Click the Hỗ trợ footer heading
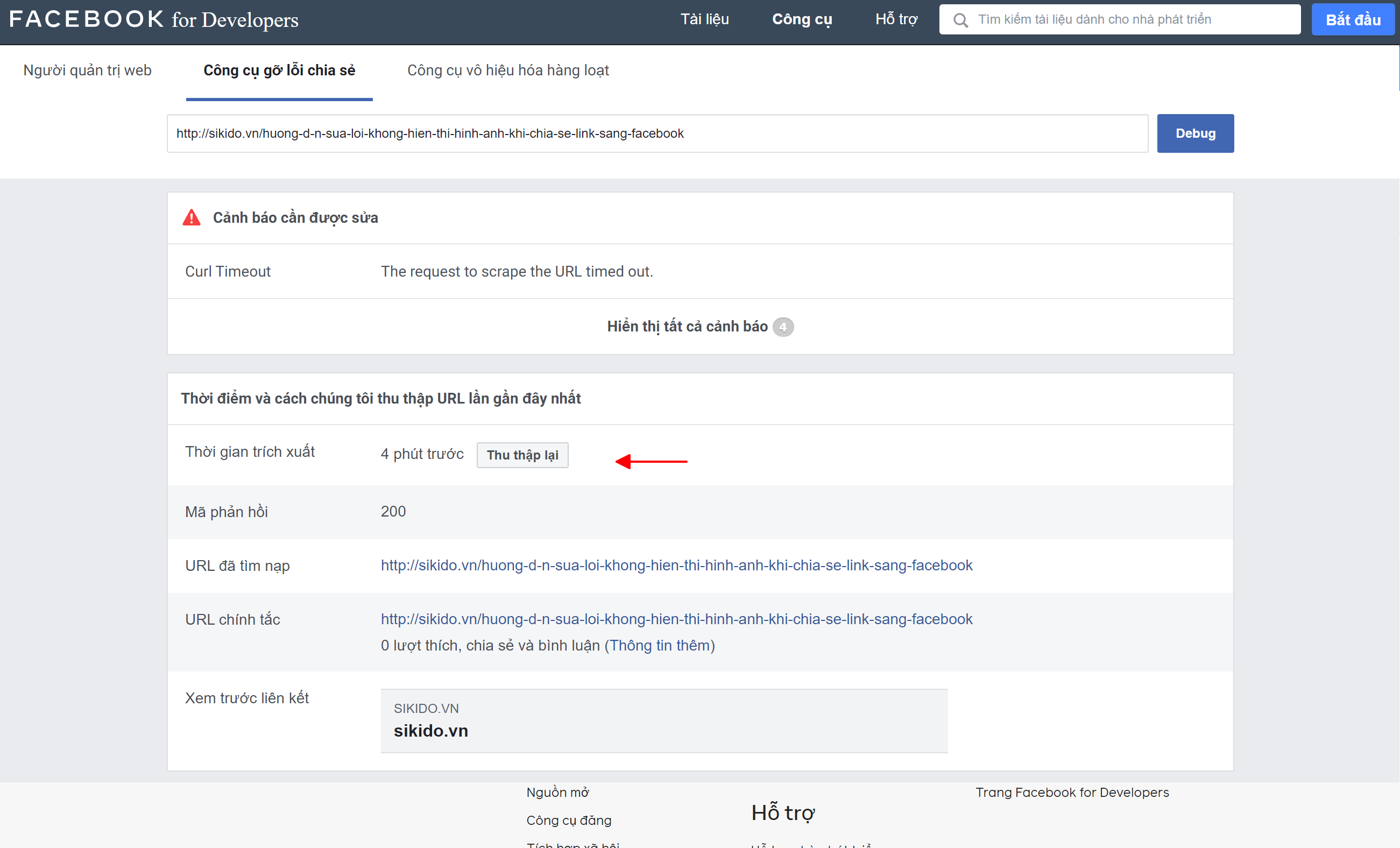The width and height of the screenshot is (1400, 848). pos(782,813)
